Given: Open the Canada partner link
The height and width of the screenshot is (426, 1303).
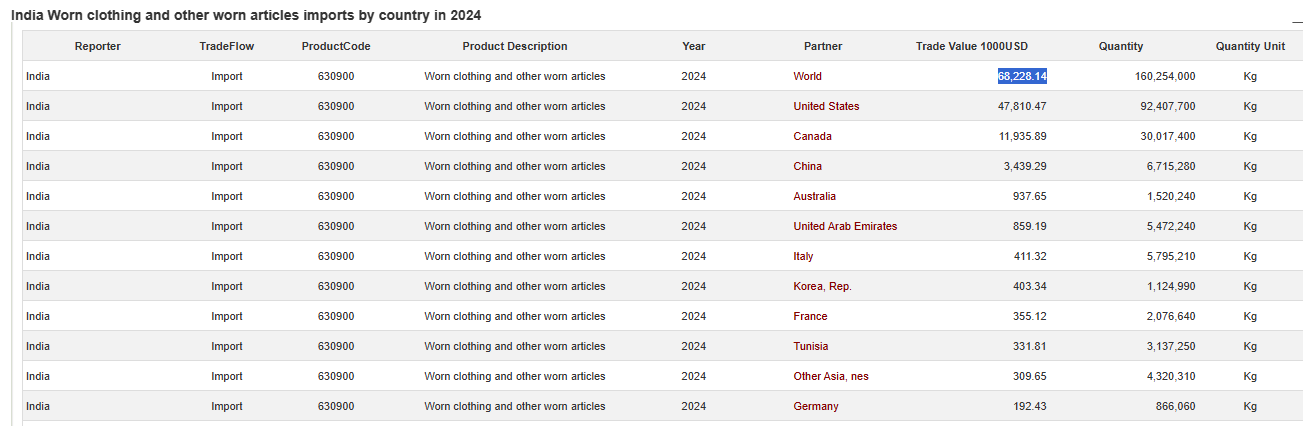Looking at the screenshot, I should [812, 136].
